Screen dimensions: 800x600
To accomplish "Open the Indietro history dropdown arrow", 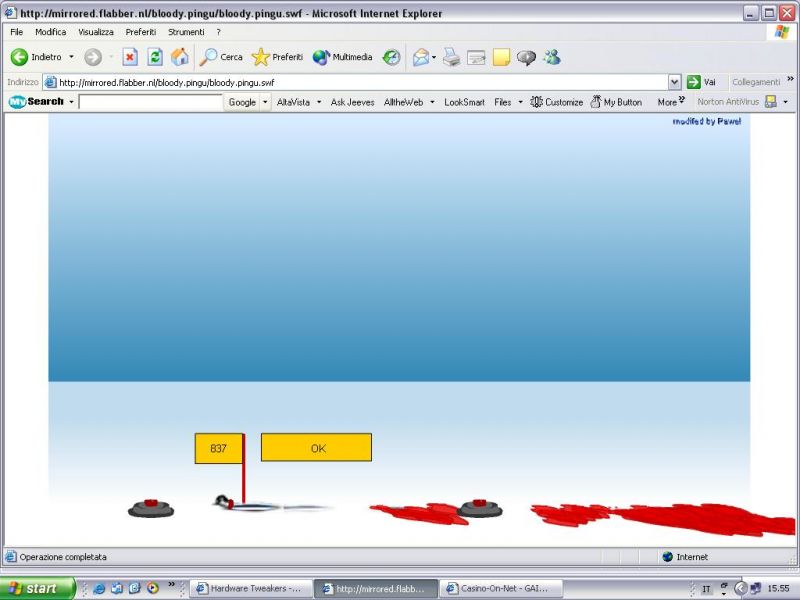I will [71, 57].
